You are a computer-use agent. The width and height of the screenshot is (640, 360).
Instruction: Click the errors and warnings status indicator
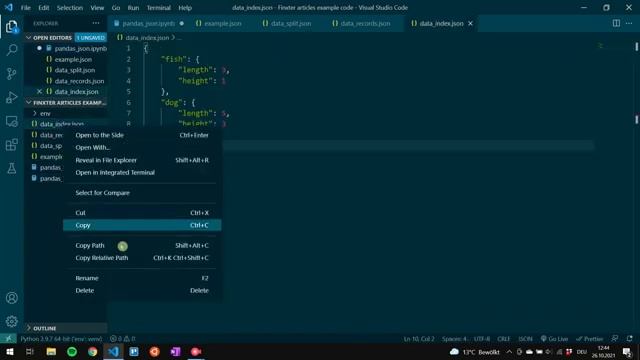click(122, 339)
